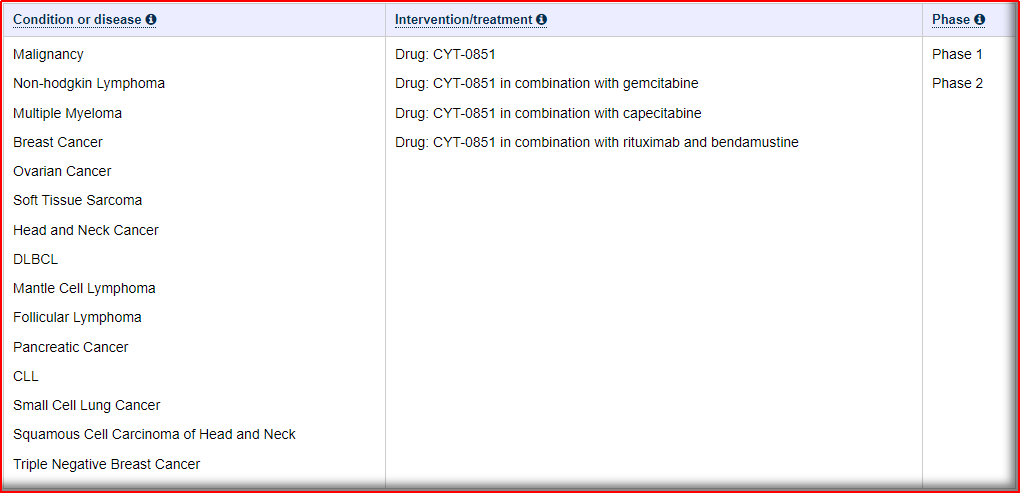Click Mantle Cell Lymphoma condition
The width and height of the screenshot is (1021, 494).
[x=84, y=288]
